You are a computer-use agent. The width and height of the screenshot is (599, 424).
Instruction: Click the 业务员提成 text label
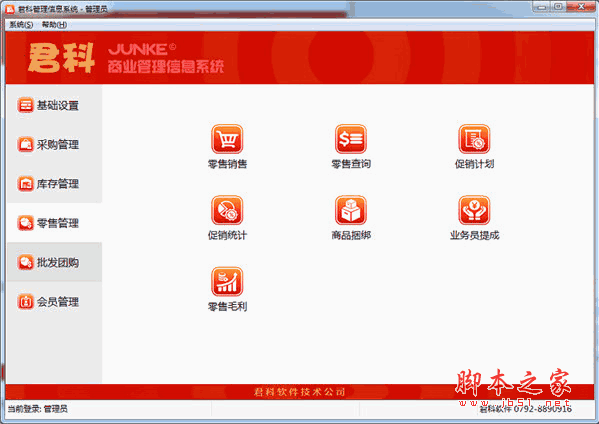[474, 235]
